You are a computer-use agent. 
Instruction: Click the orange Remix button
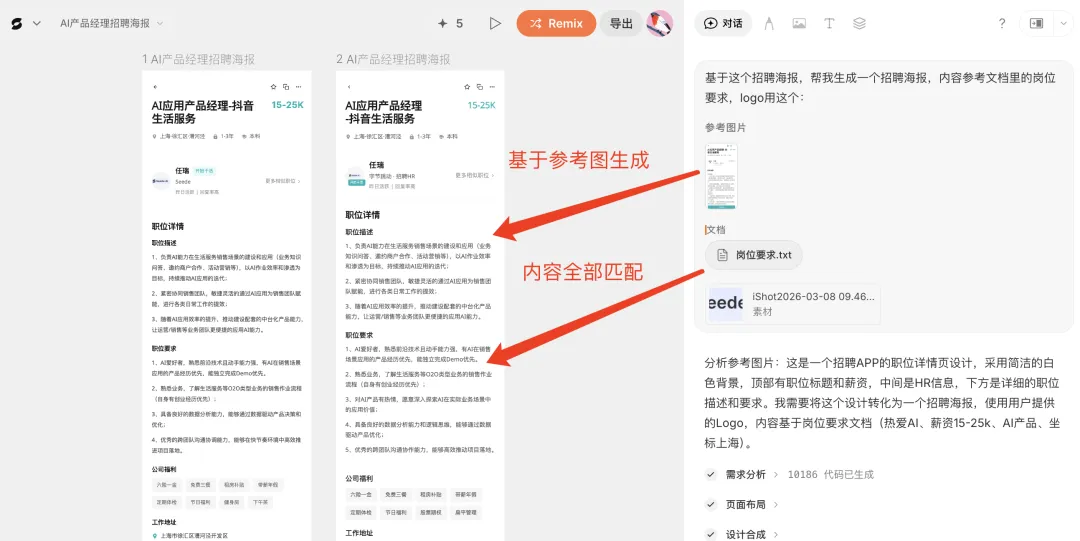pos(556,23)
